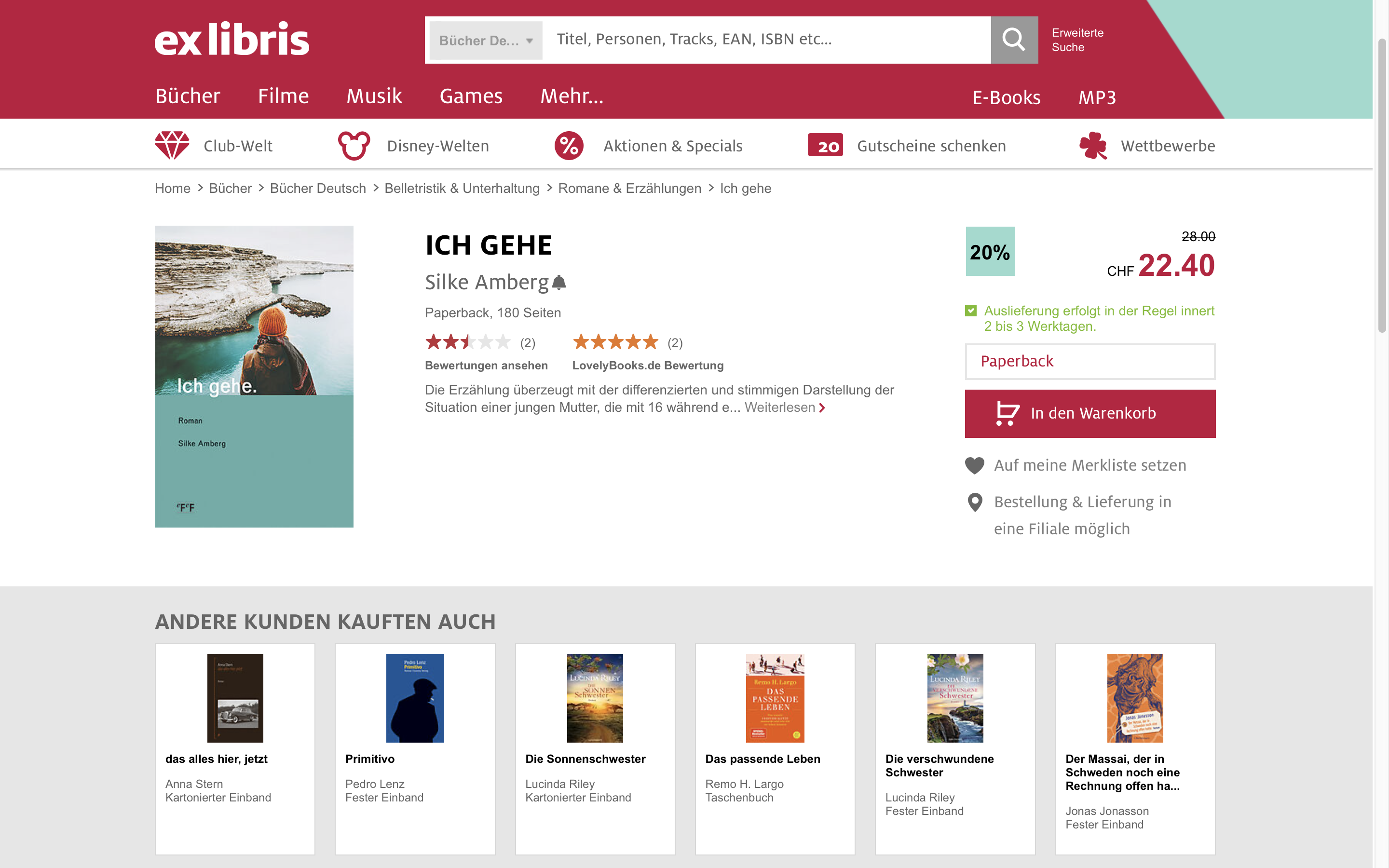Click the Gutscheine schenken voucher icon
The width and height of the screenshot is (1389, 868).
point(825,145)
